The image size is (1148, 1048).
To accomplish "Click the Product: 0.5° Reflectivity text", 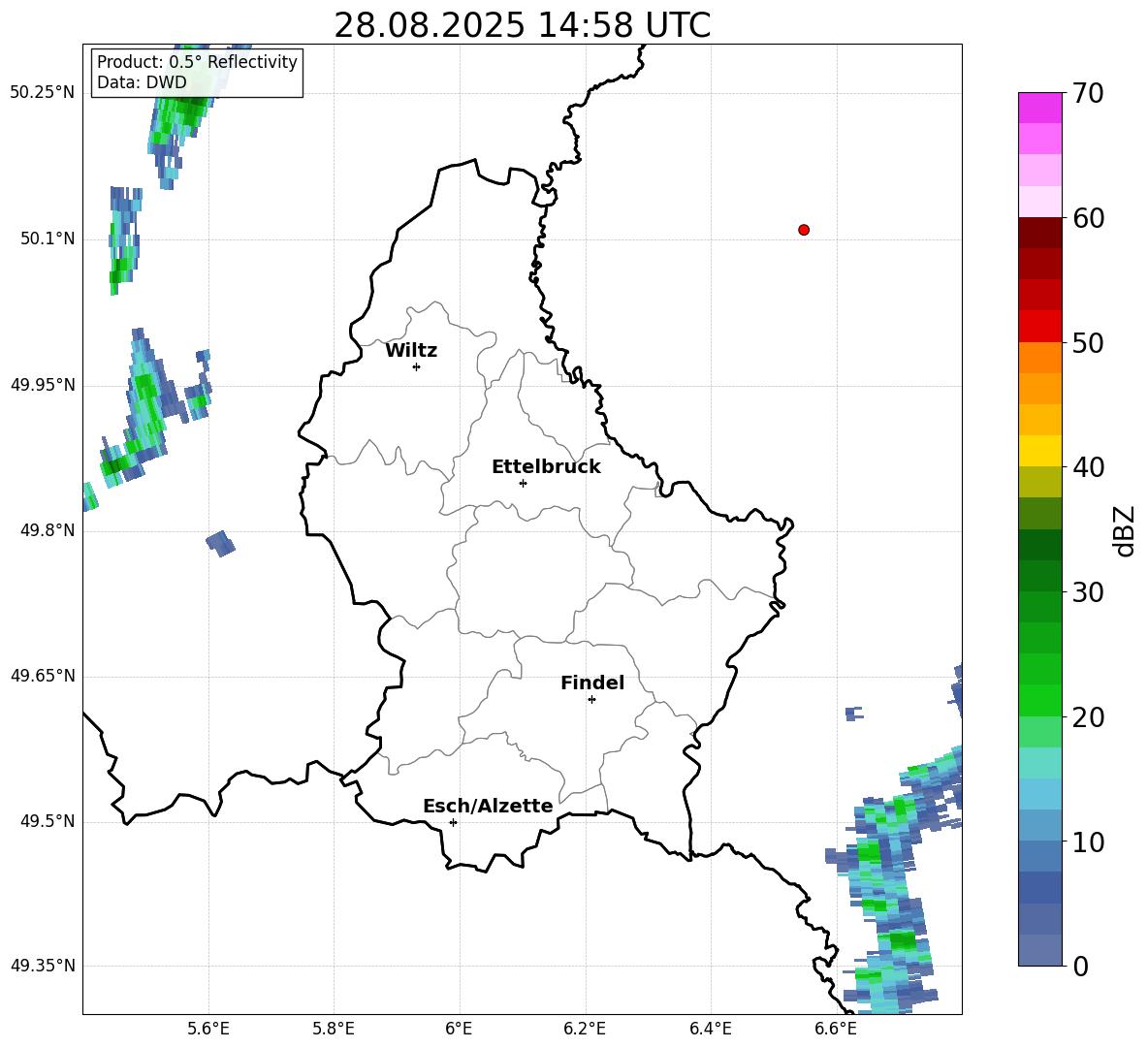I will click(x=197, y=61).
